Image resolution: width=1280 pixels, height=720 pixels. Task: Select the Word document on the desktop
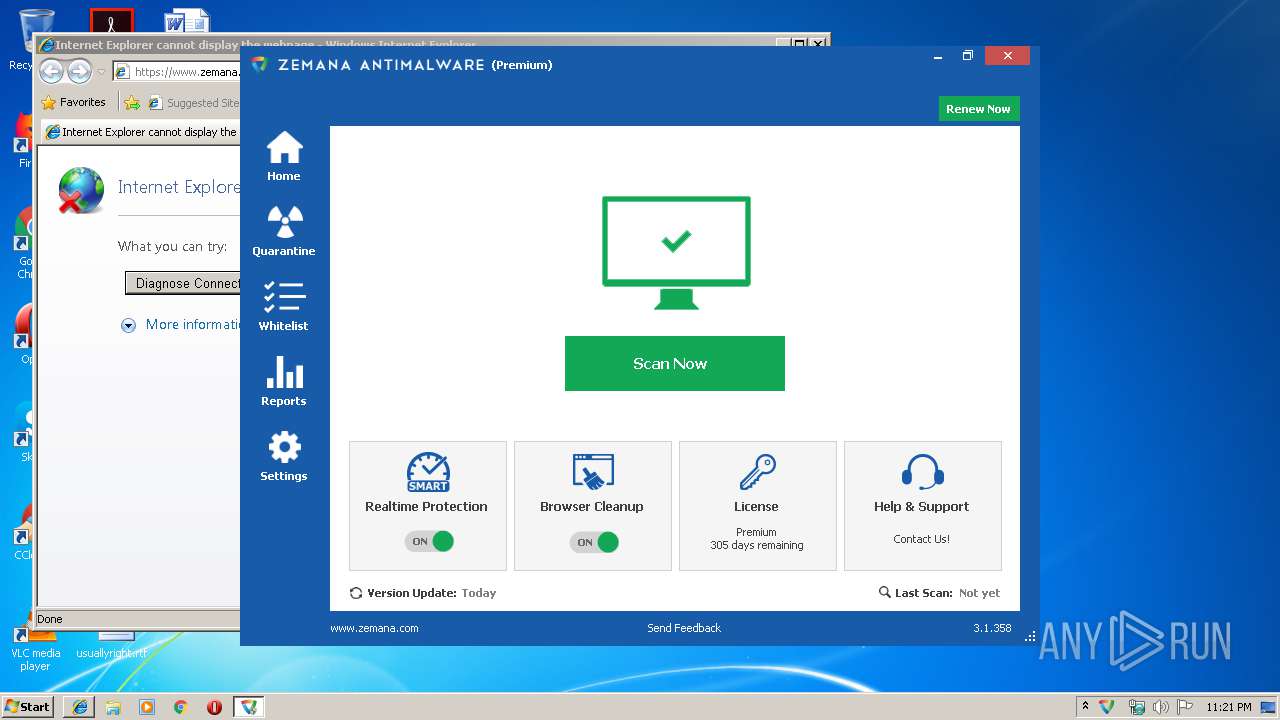(x=187, y=22)
